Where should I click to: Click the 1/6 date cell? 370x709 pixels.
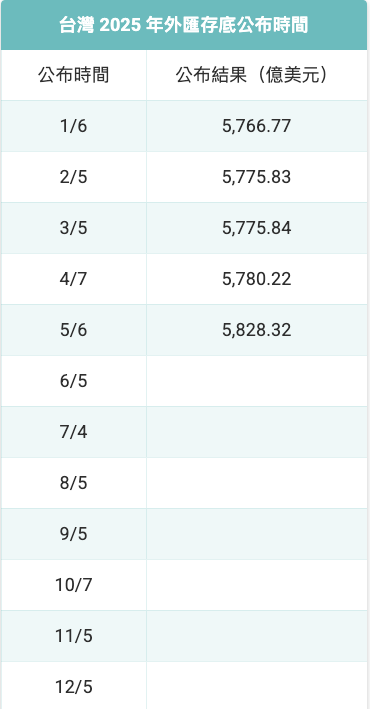coord(73,126)
